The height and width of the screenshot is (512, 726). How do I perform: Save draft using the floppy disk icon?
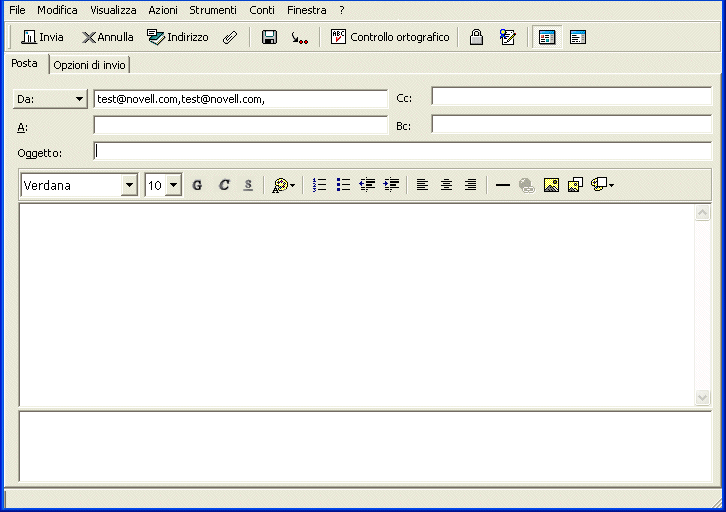point(269,37)
